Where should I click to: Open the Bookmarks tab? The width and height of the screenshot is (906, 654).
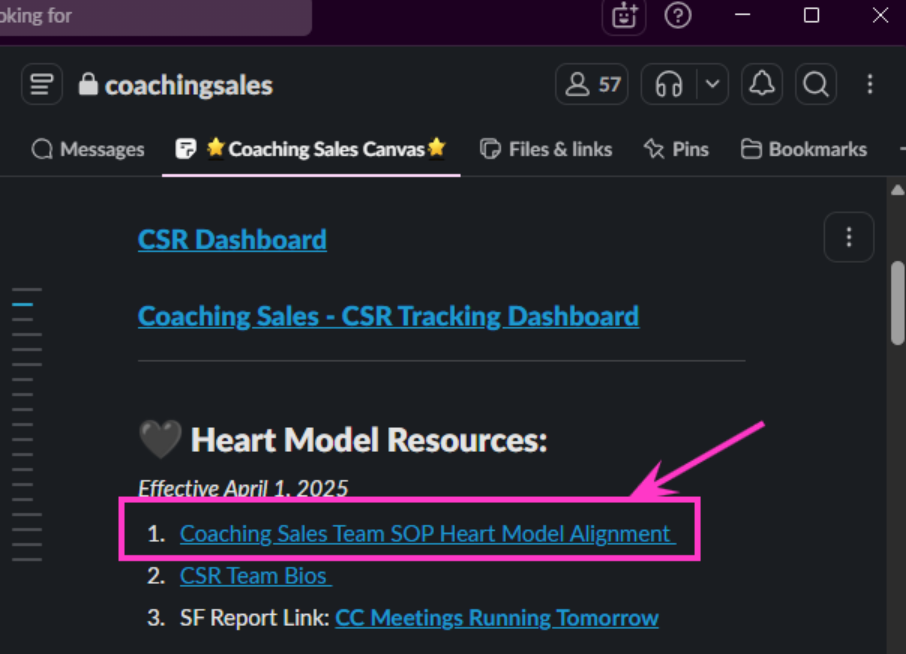pos(804,150)
